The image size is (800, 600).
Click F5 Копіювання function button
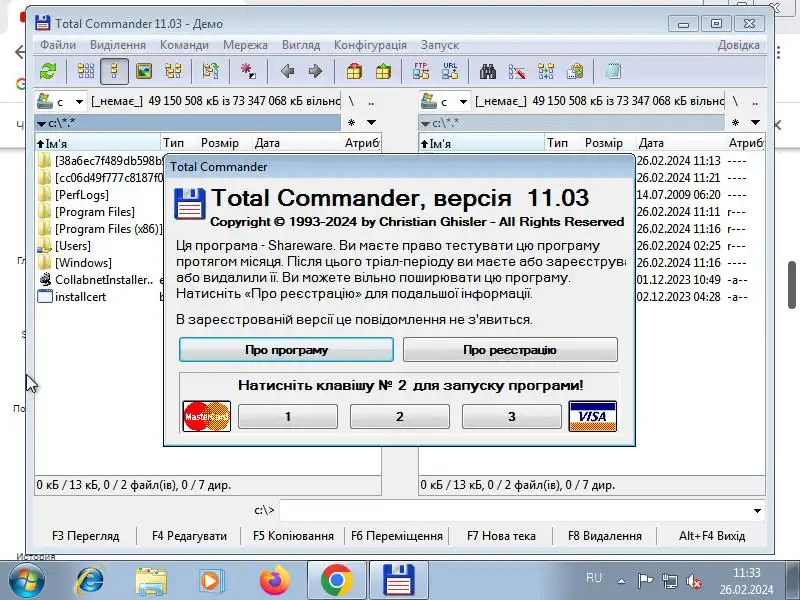[293, 536]
